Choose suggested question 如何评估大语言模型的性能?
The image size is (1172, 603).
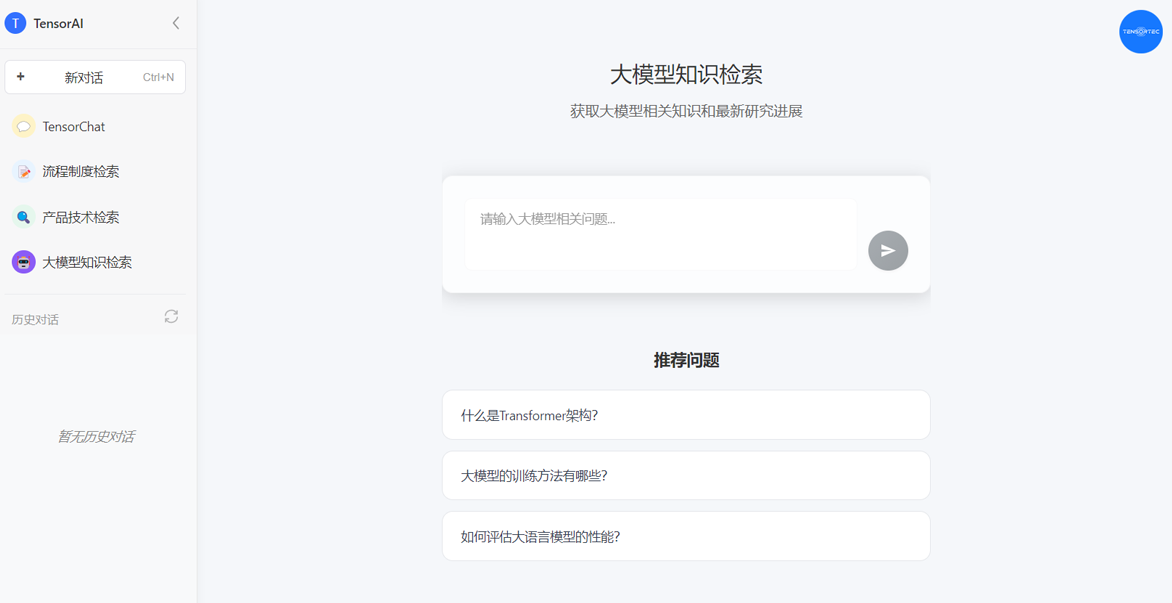pos(686,537)
